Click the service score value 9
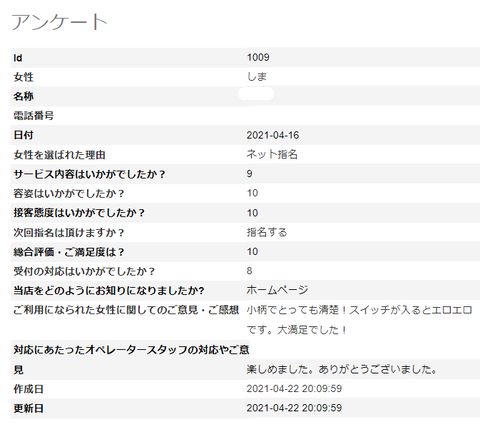This screenshot has width=480, height=427. 249,174
